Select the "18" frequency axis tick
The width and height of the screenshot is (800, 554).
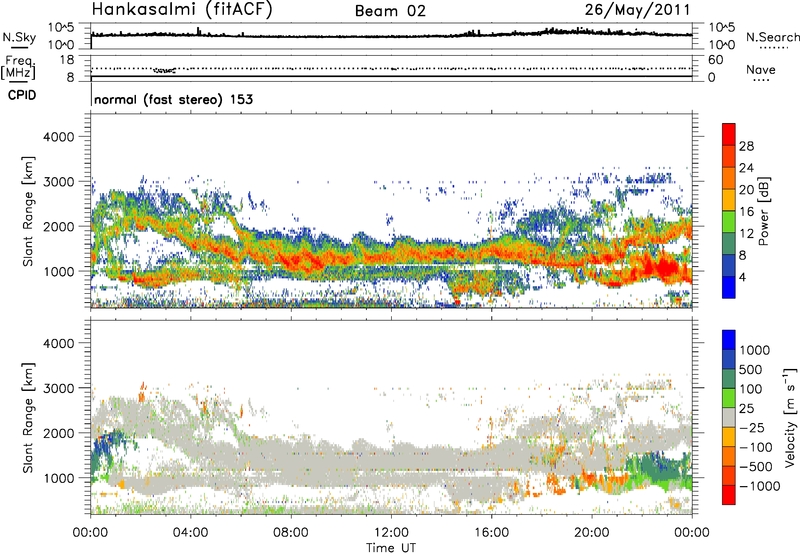click(66, 60)
